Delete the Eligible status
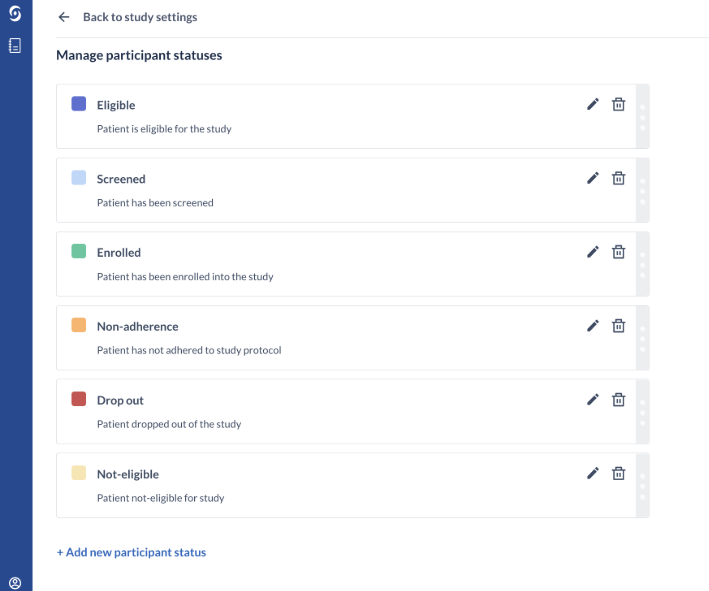709x591 pixels. pyautogui.click(x=619, y=104)
